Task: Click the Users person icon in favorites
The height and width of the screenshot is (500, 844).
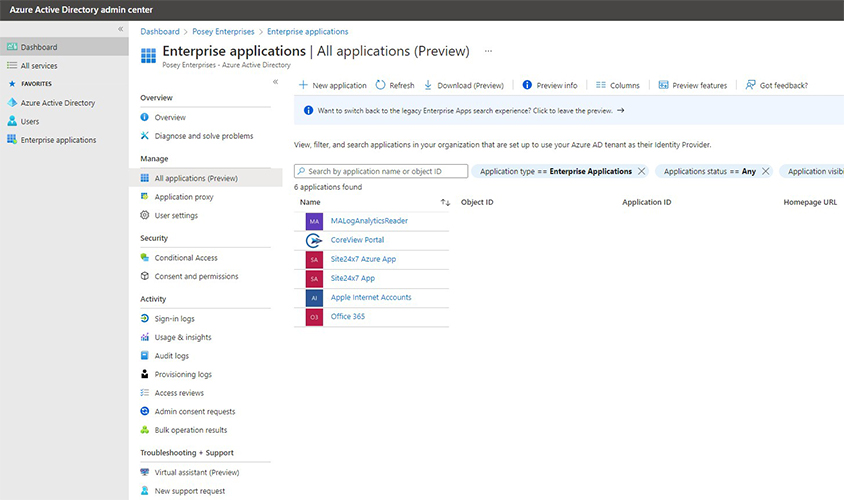Action: [x=12, y=121]
